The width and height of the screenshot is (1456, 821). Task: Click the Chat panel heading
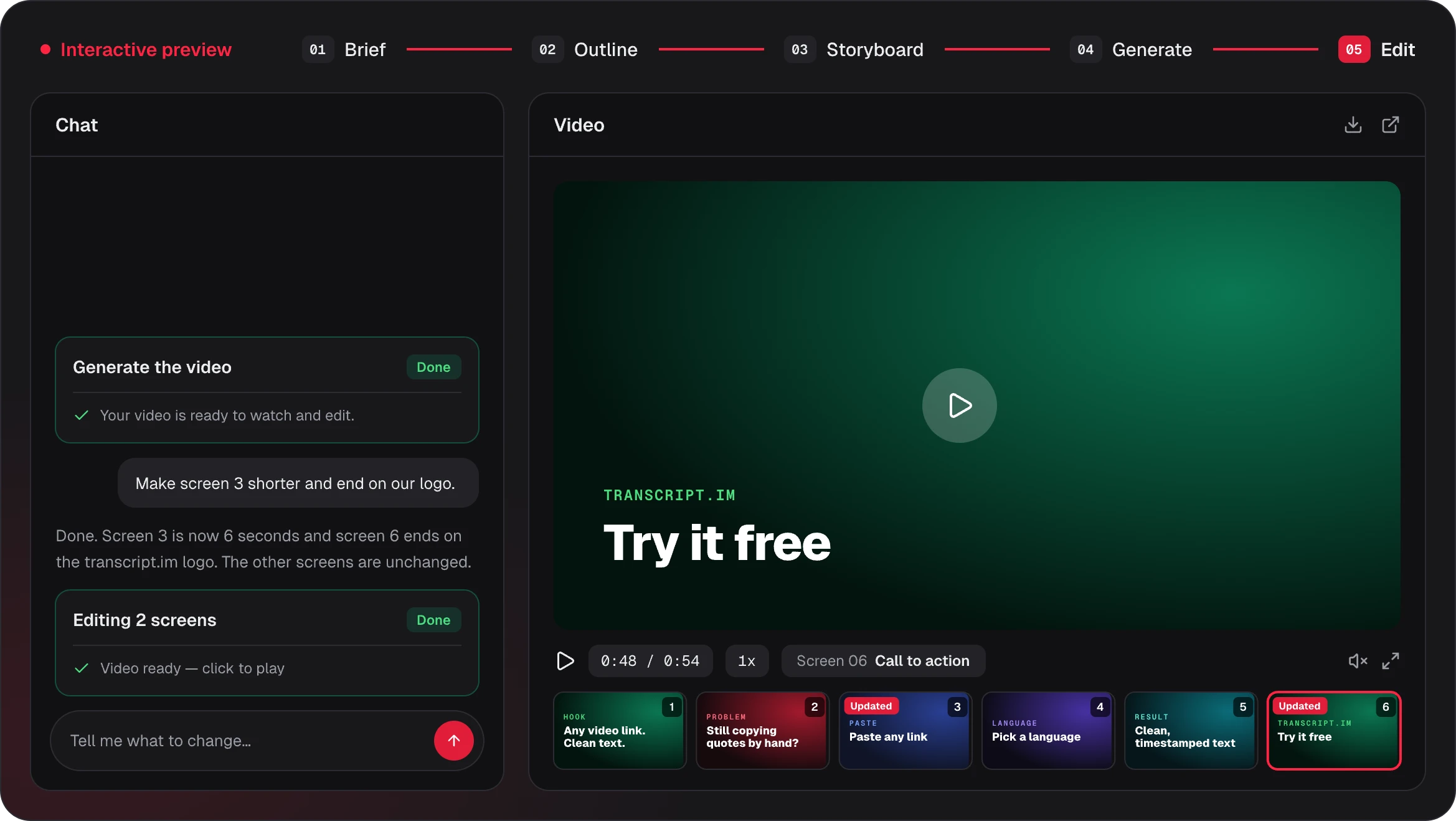pos(77,125)
